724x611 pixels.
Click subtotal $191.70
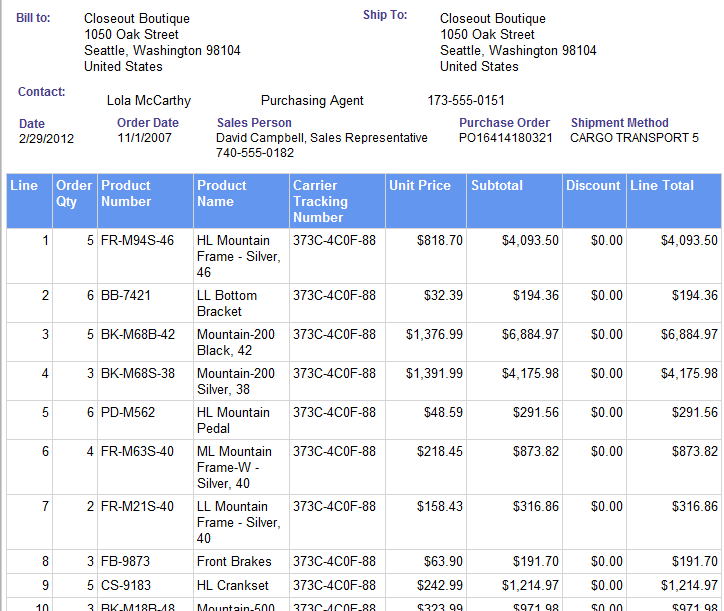[536, 561]
